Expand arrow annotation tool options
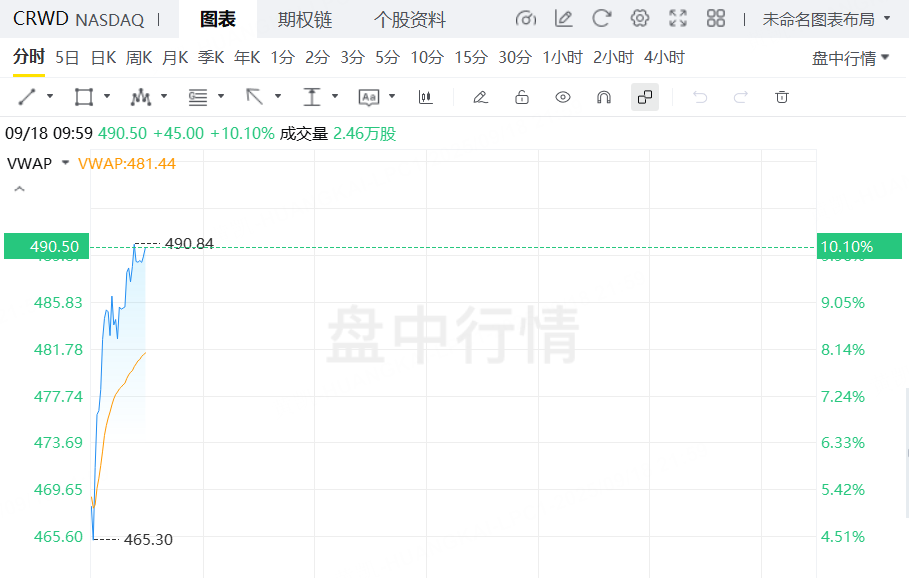Image resolution: width=909 pixels, height=578 pixels. (278, 96)
